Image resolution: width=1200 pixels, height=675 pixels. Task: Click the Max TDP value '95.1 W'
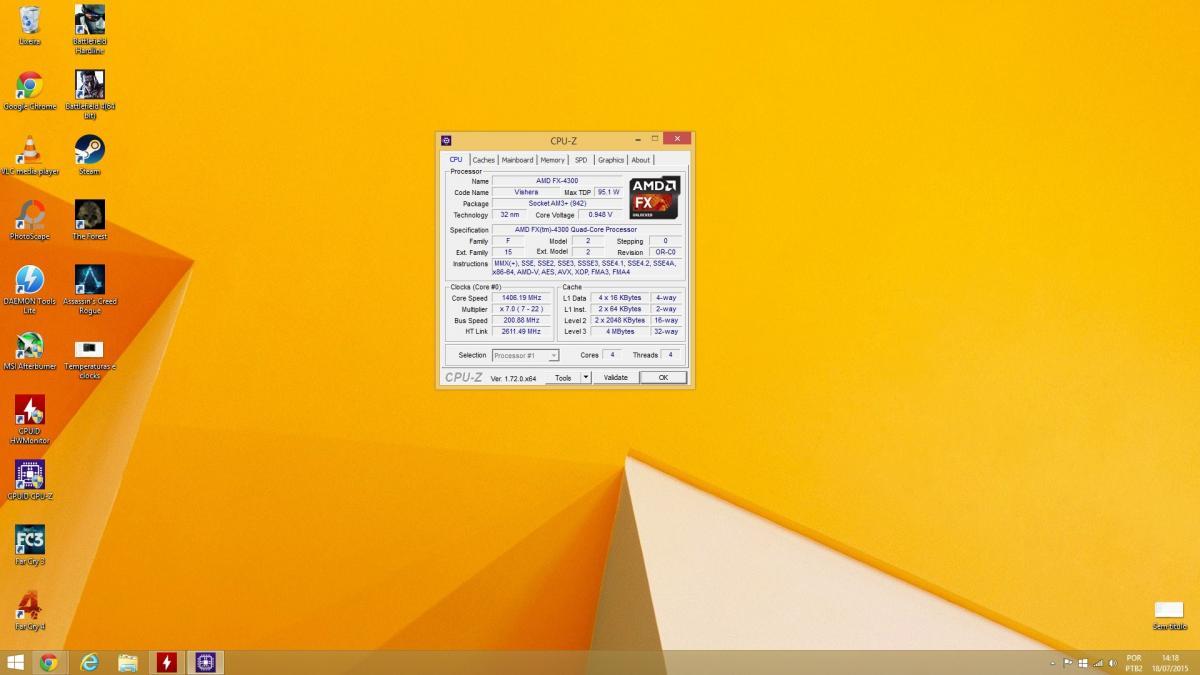point(608,192)
